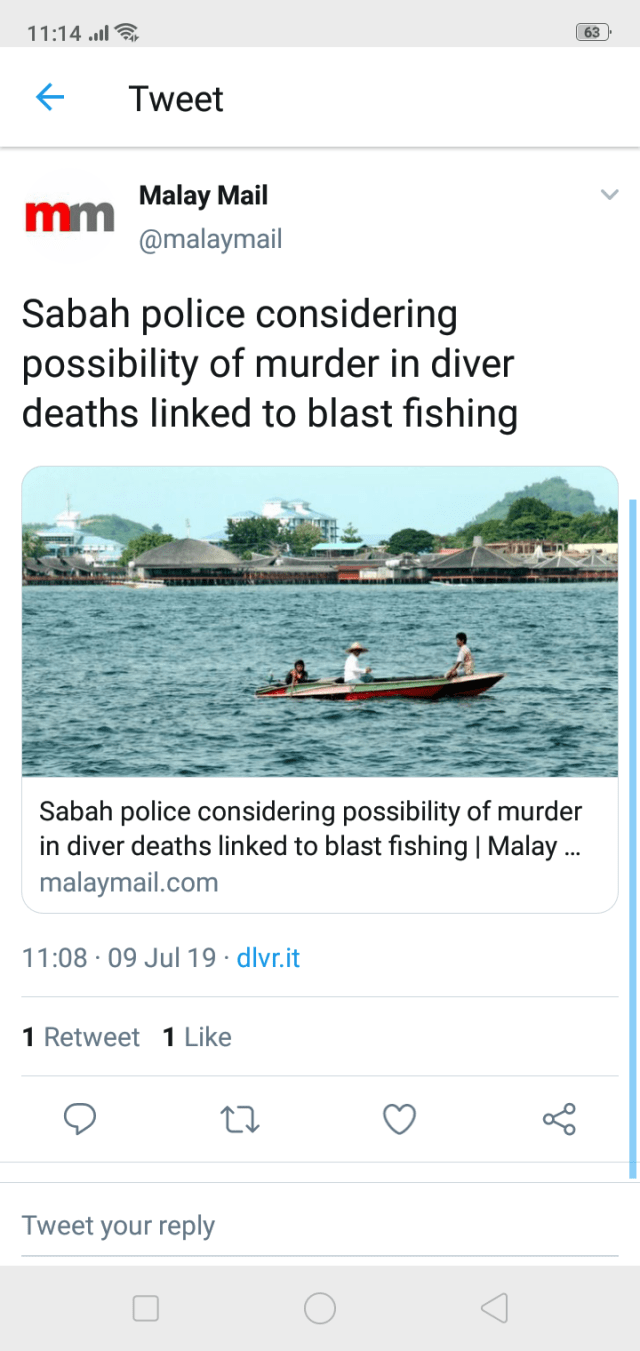640x1351 pixels.
Task: View the 1 Retweet list
Action: coord(81,1037)
